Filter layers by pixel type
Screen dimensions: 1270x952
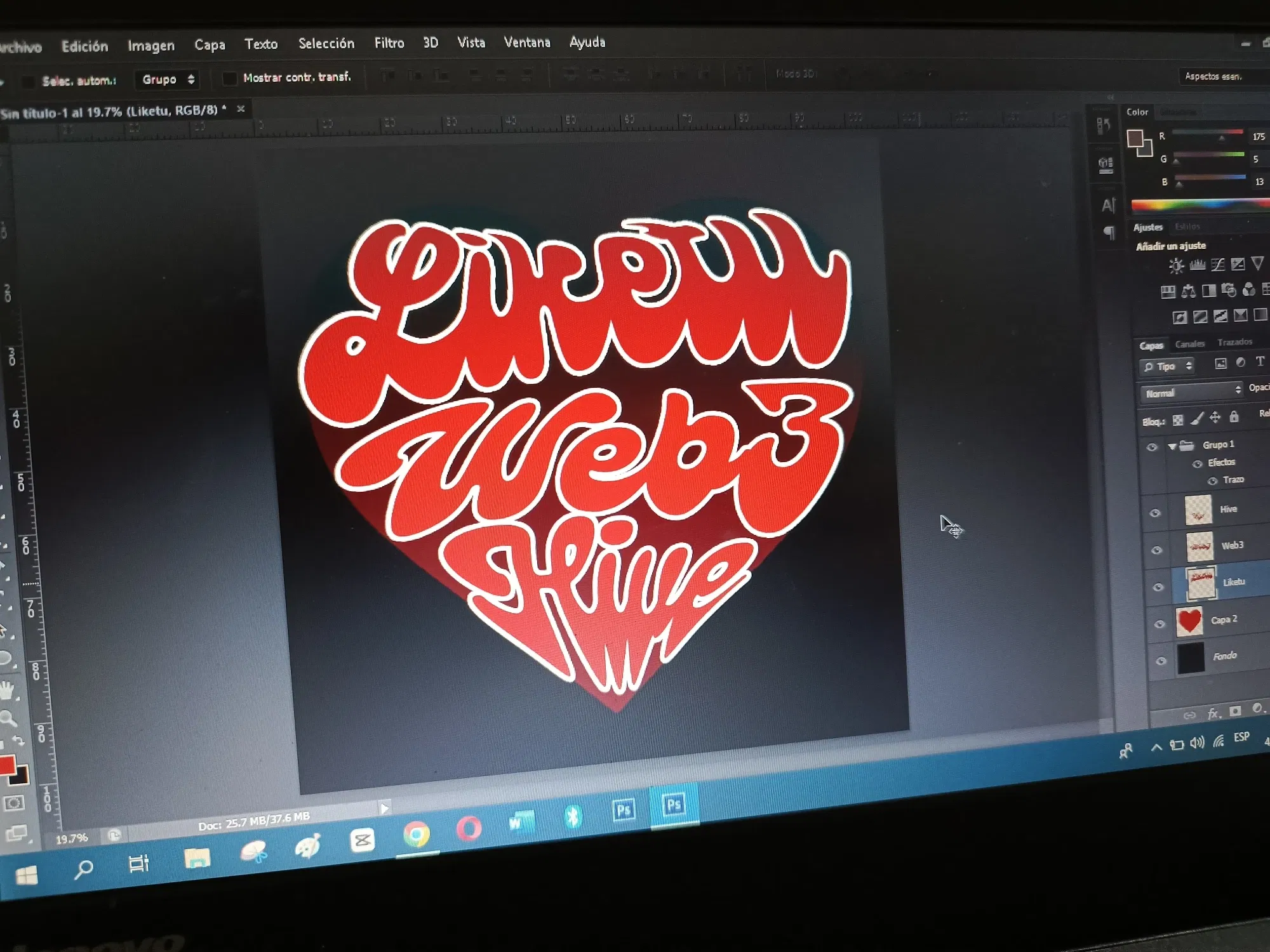(1220, 364)
